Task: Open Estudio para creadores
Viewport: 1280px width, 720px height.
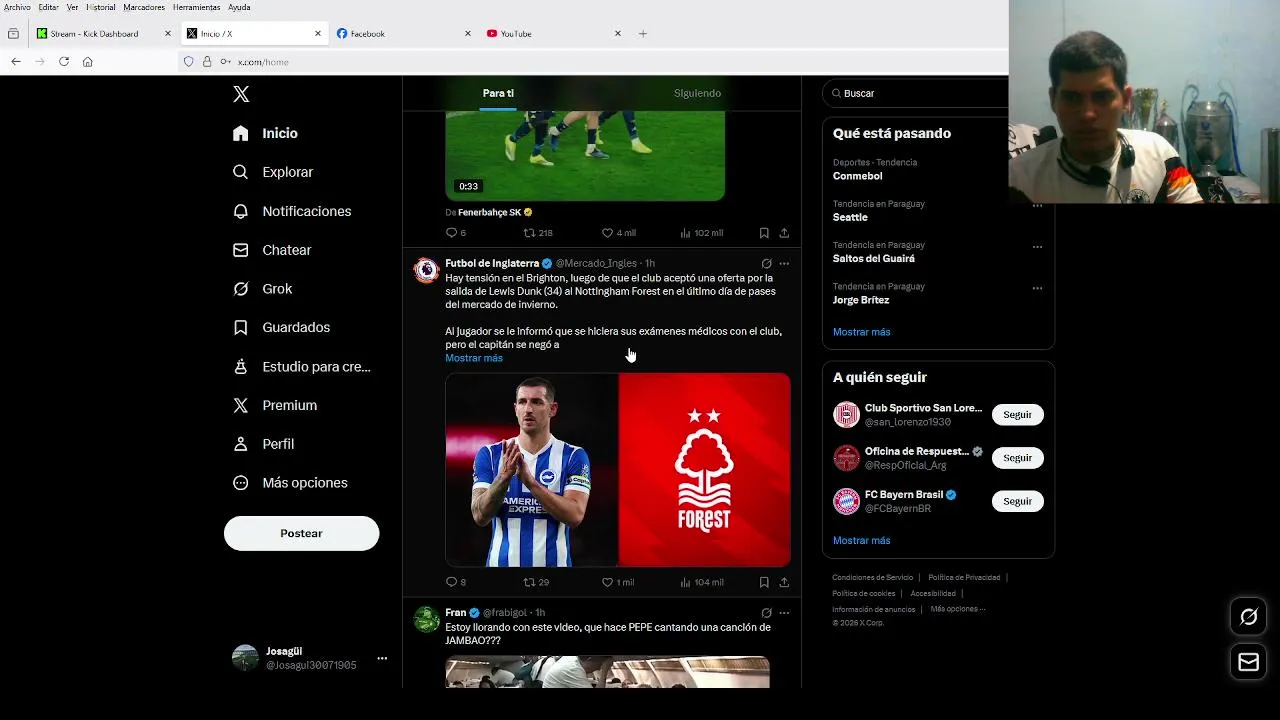Action: (301, 367)
